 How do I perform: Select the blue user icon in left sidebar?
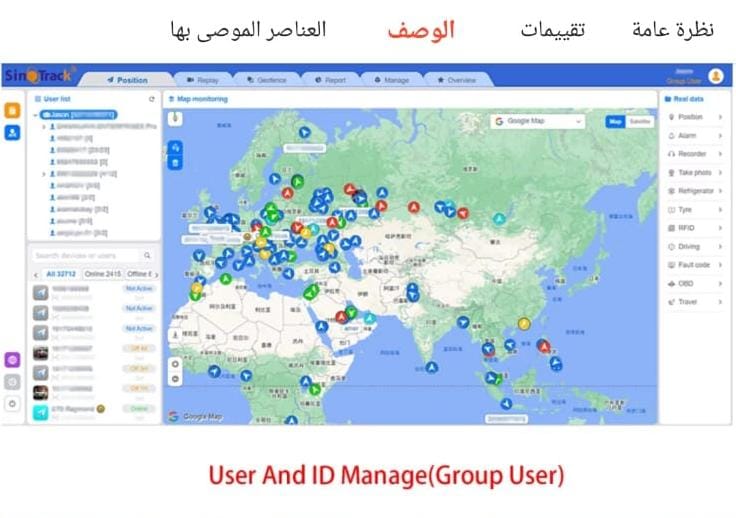(12, 133)
